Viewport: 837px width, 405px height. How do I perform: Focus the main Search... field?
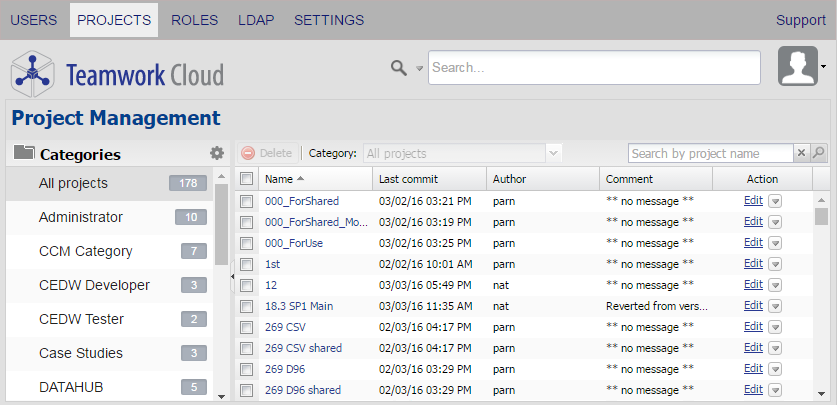pyautogui.click(x=594, y=67)
